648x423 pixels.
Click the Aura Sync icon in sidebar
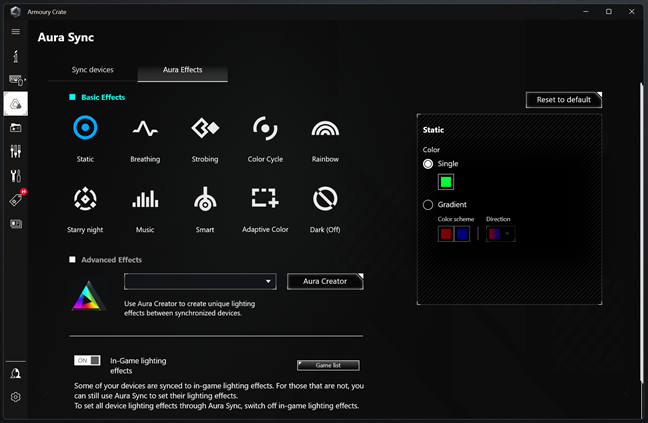16,104
